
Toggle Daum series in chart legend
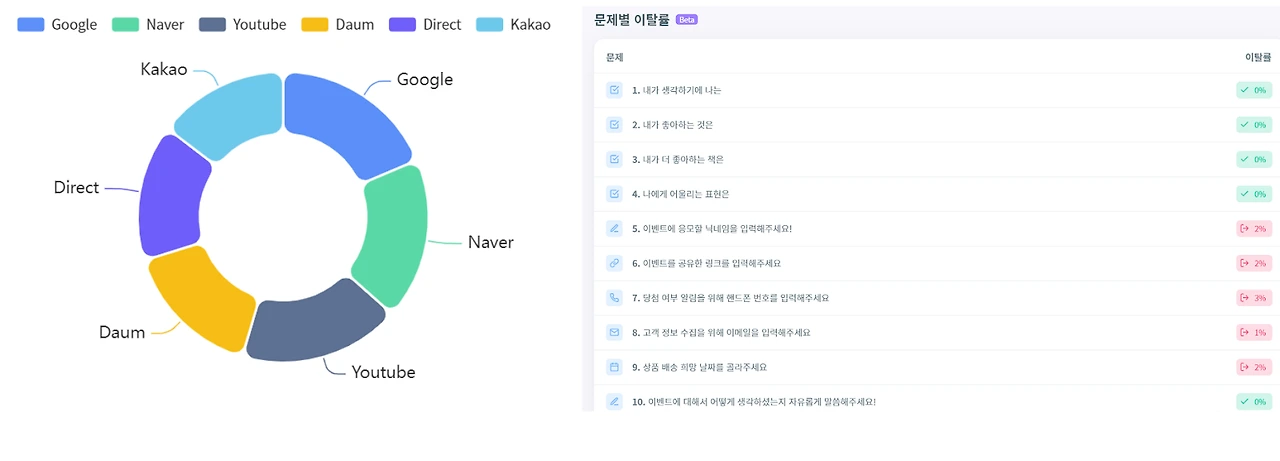(x=338, y=24)
